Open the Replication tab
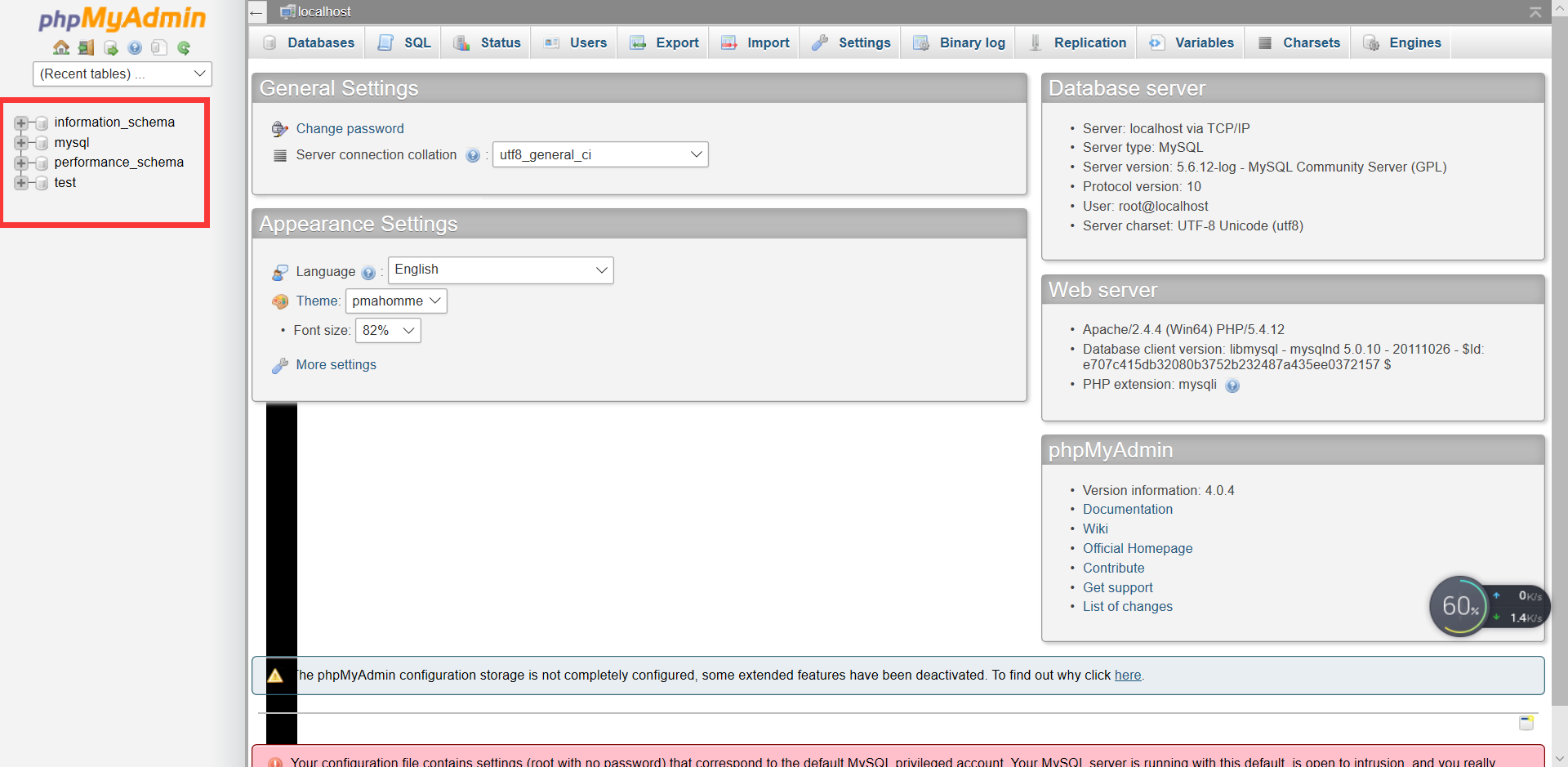This screenshot has height=767, width=1568. pyautogui.click(x=1076, y=42)
